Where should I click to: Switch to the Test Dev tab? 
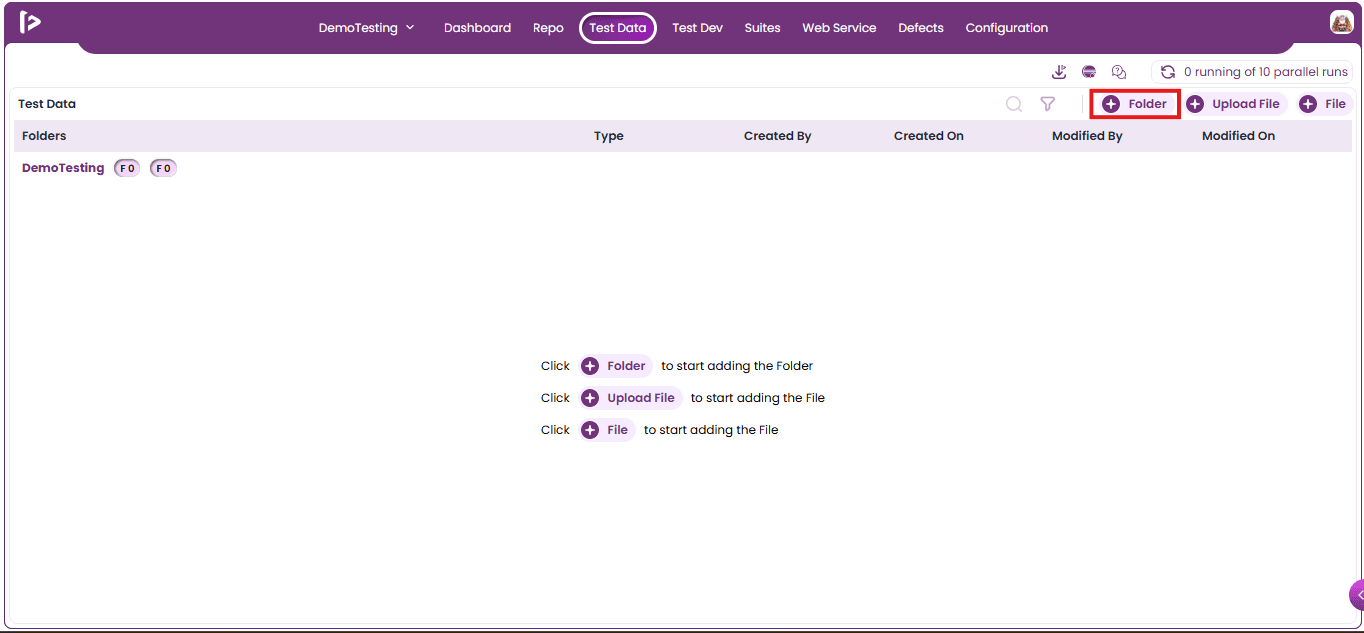coord(697,28)
